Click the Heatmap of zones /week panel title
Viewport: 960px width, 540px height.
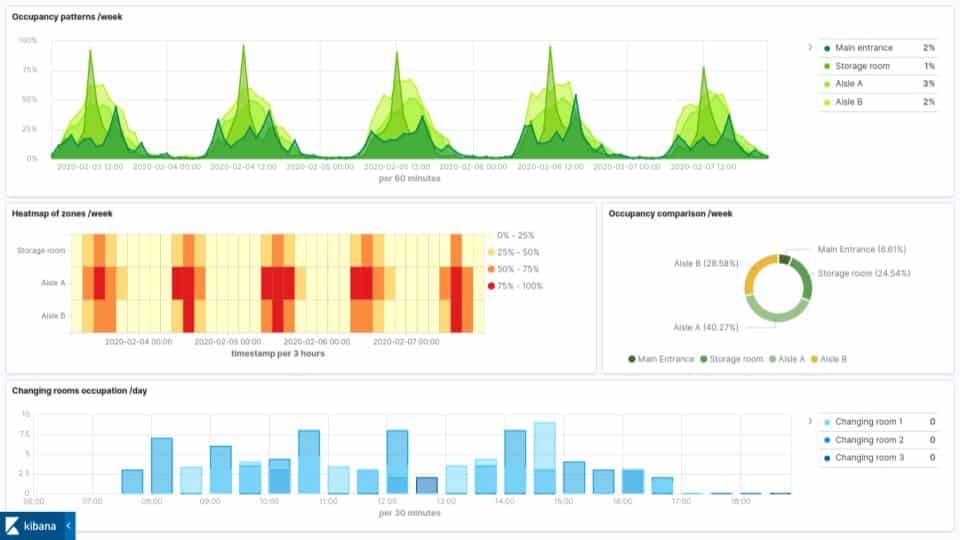pos(62,214)
